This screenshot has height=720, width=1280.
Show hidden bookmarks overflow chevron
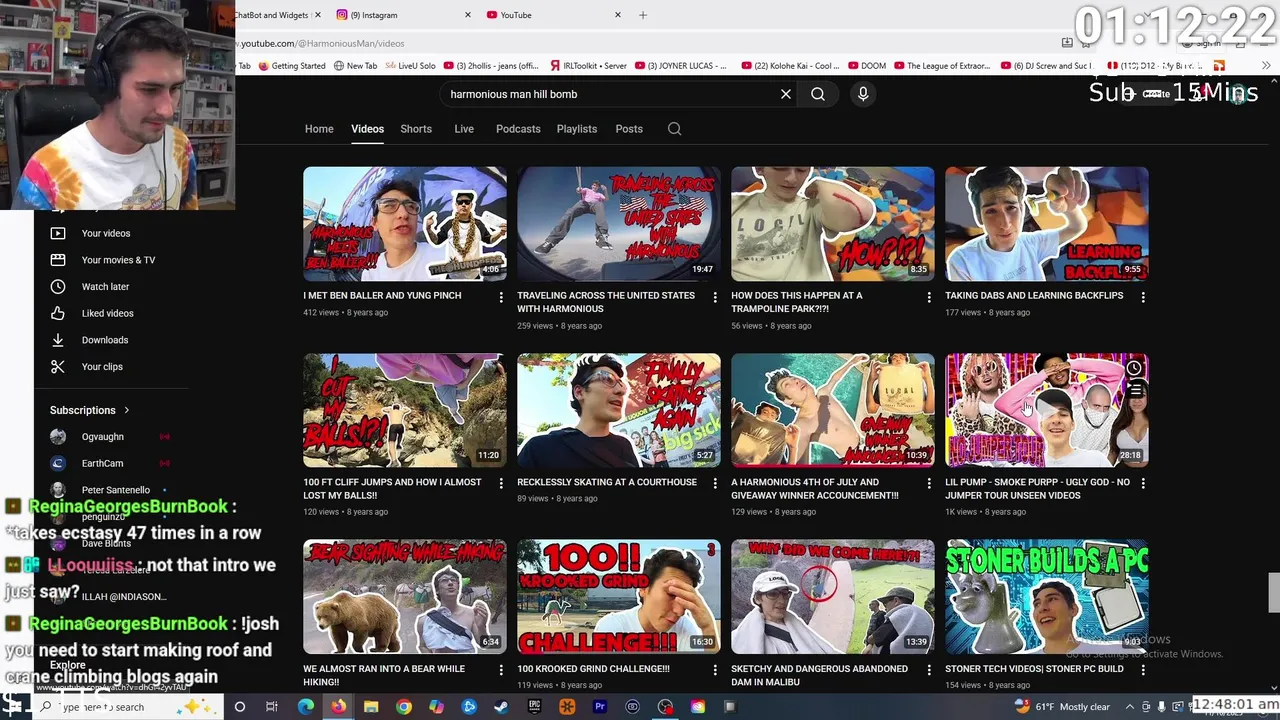point(1266,66)
